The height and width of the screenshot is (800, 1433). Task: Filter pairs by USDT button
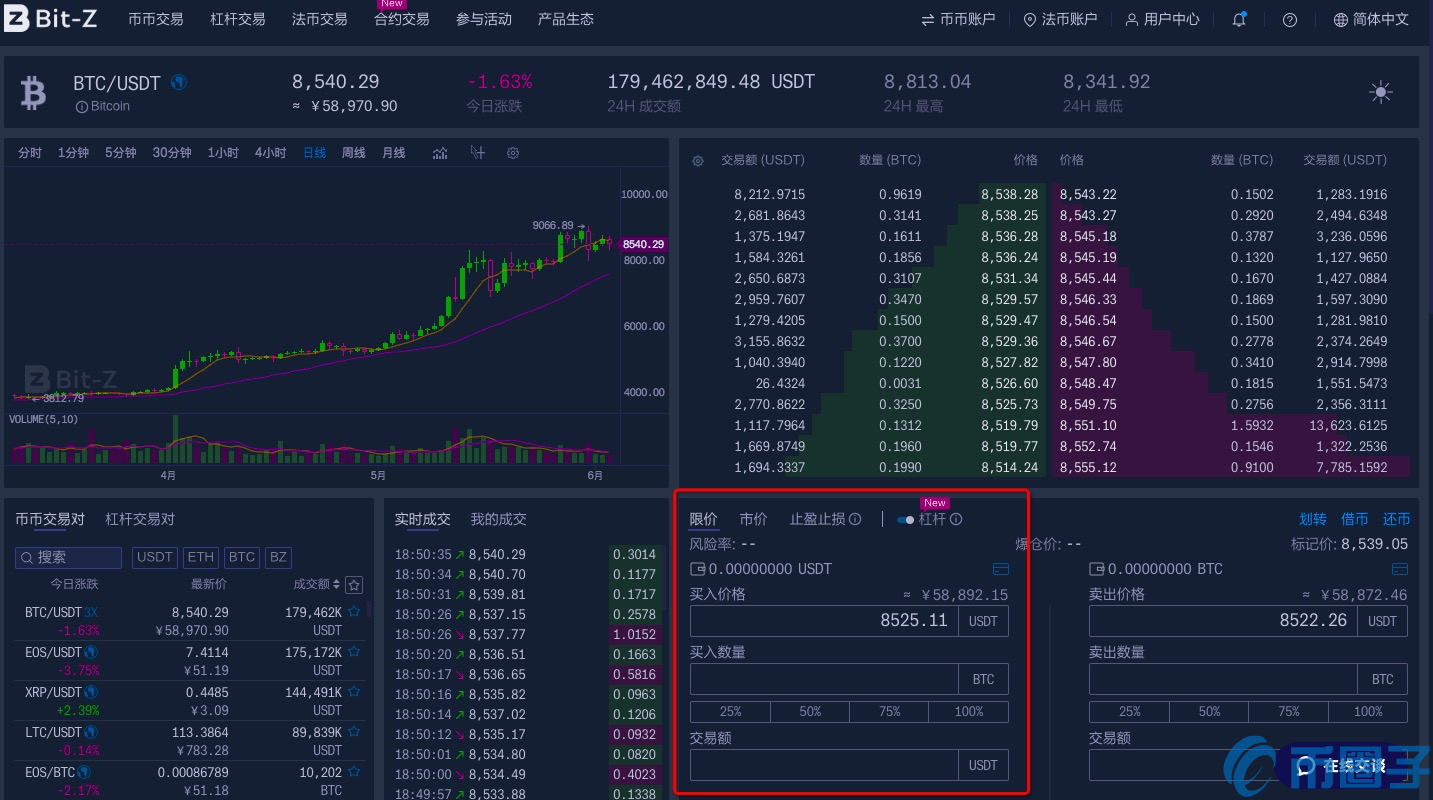coord(154,557)
